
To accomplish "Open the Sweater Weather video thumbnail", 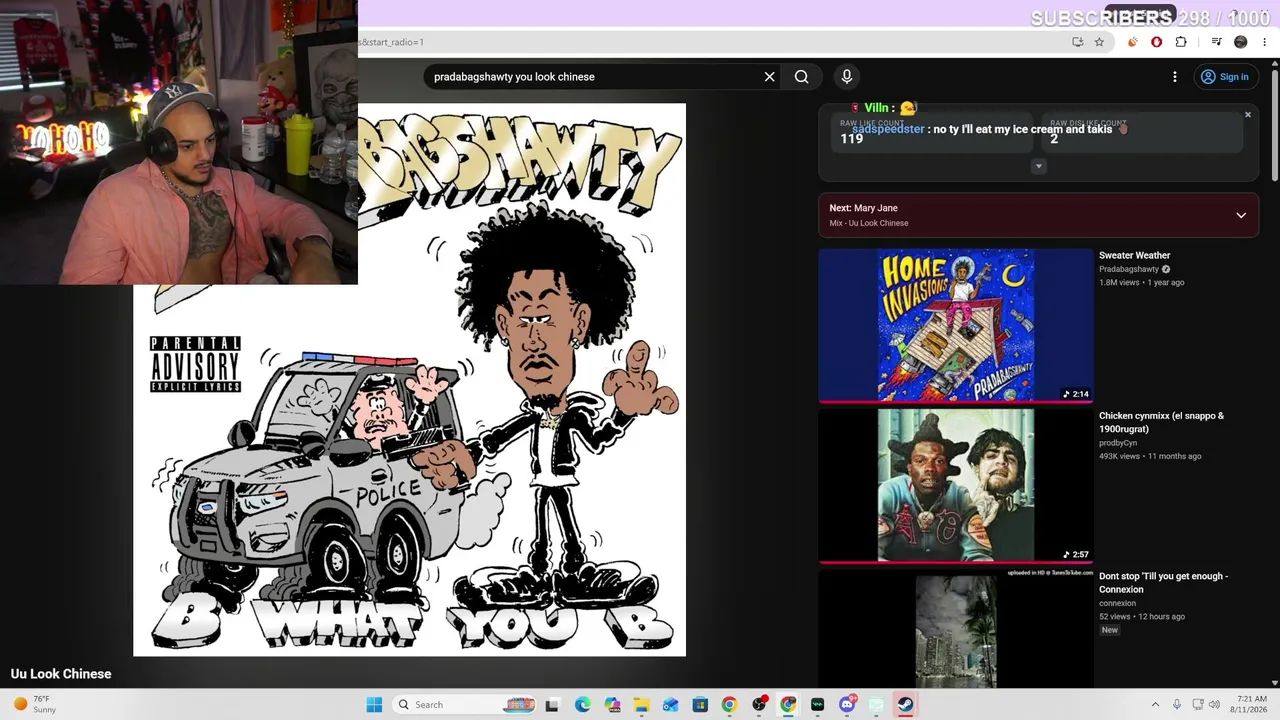I will 956,325.
